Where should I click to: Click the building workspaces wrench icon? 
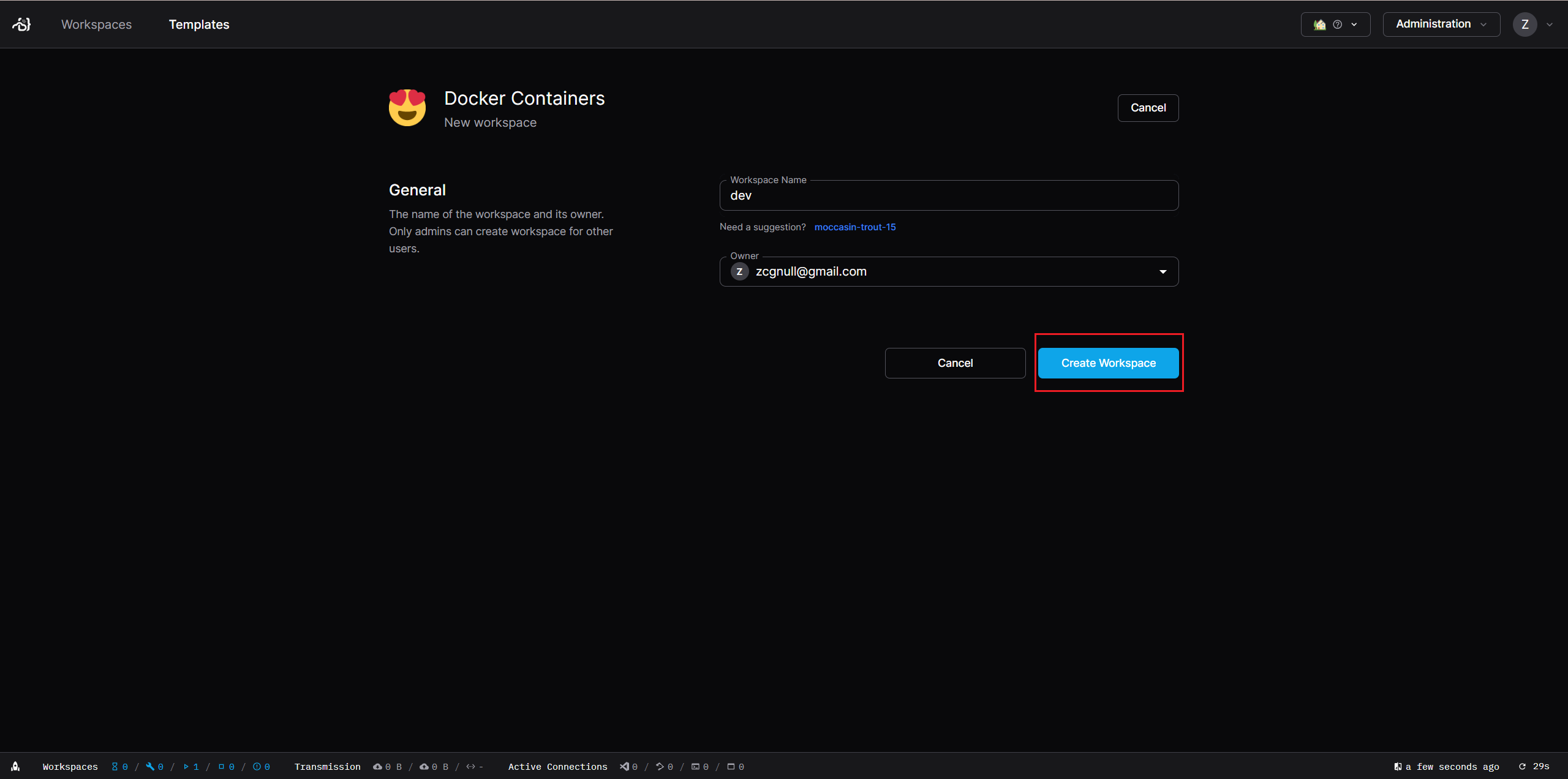tap(150, 766)
